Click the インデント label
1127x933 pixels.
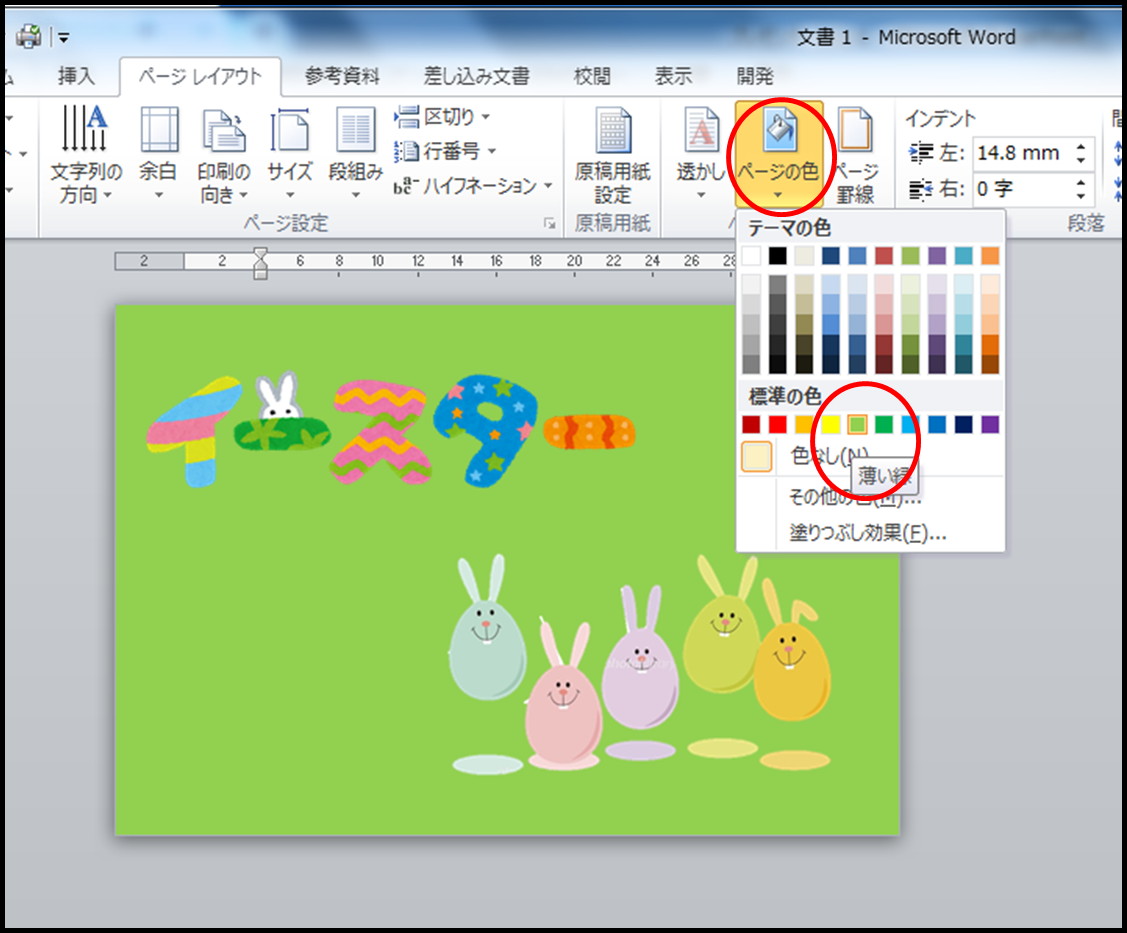click(x=940, y=118)
